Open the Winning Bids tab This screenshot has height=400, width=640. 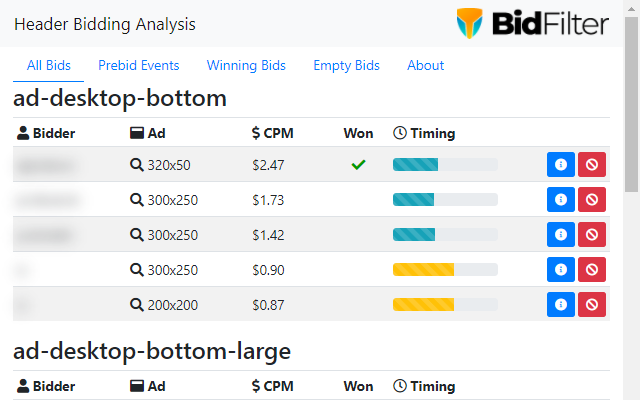point(246,65)
